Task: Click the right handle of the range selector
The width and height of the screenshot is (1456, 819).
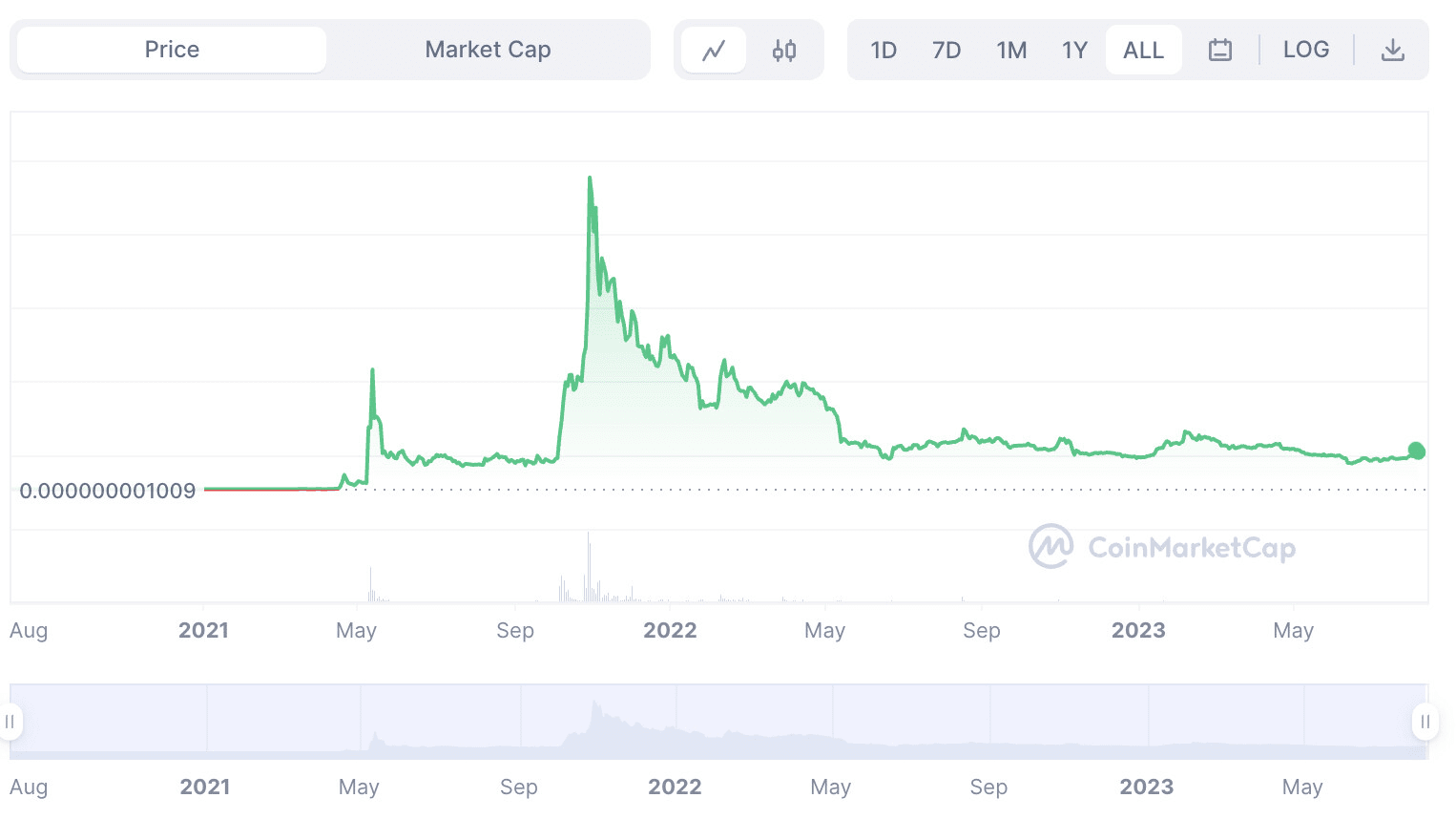Action: click(x=1425, y=722)
